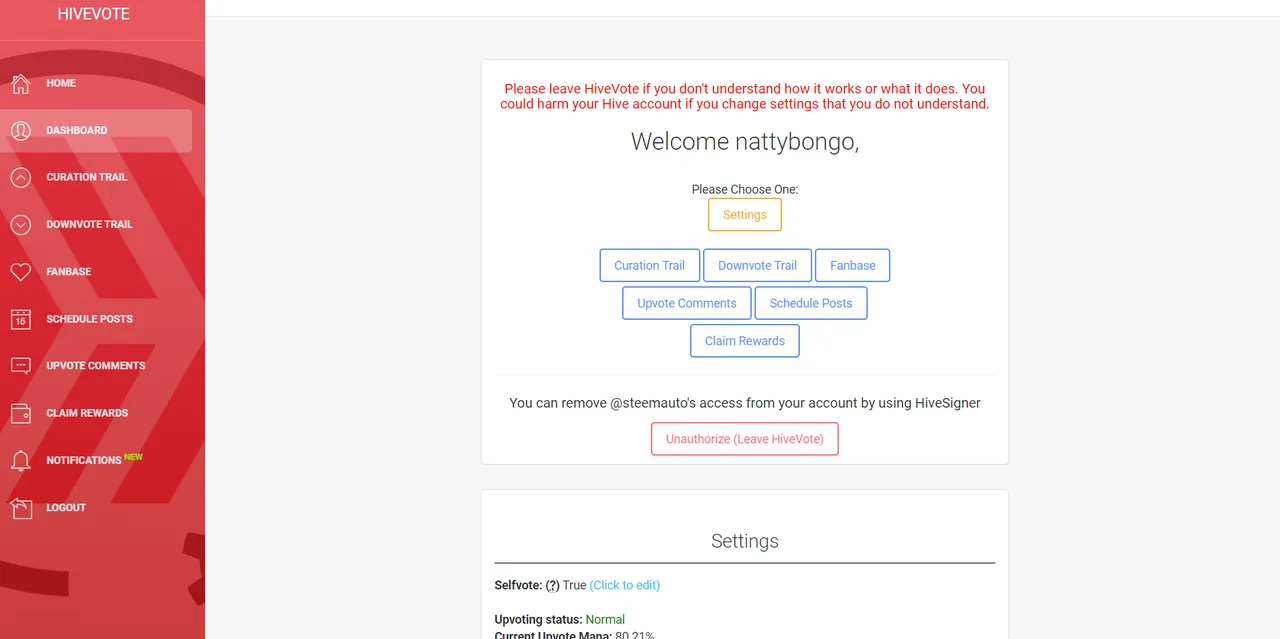The width and height of the screenshot is (1280, 639).
Task: Click the Notifications bell icon
Action: [20, 460]
